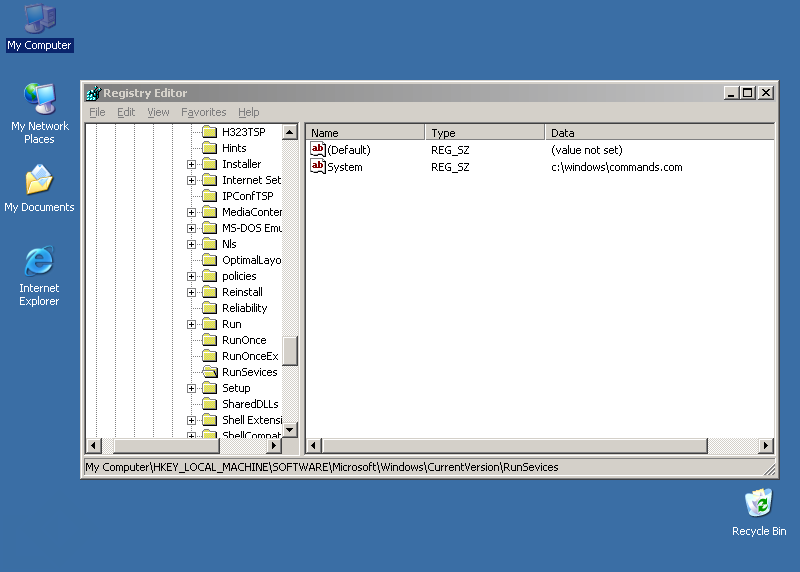The height and width of the screenshot is (572, 800).
Task: Open the Help menu
Action: click(248, 112)
